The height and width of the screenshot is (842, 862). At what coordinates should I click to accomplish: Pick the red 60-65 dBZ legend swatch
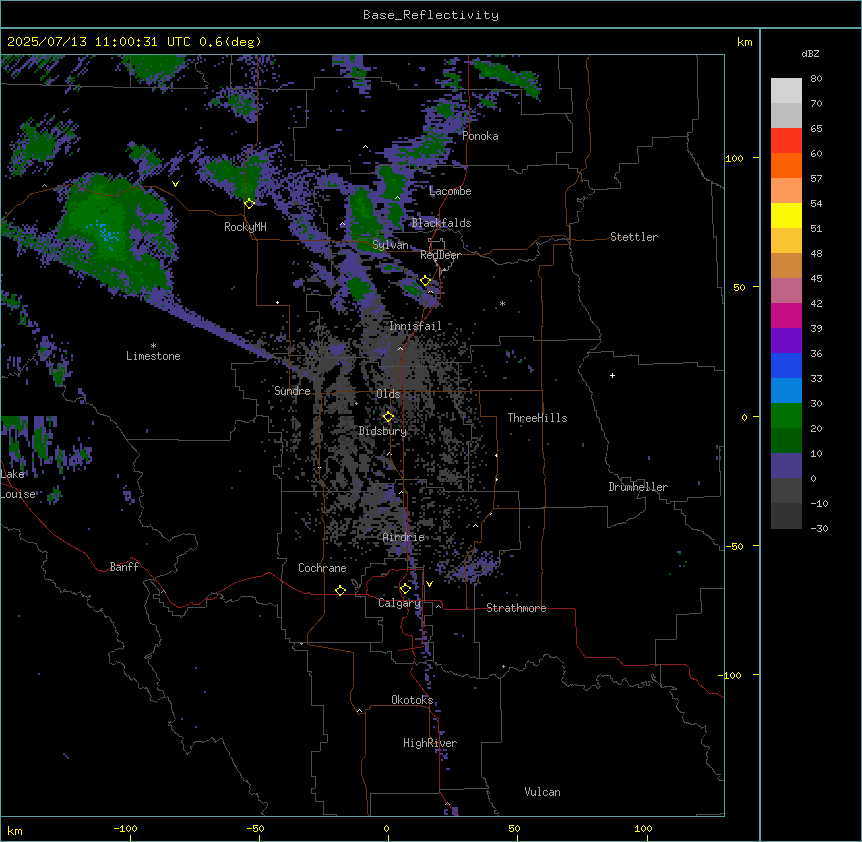(786, 140)
